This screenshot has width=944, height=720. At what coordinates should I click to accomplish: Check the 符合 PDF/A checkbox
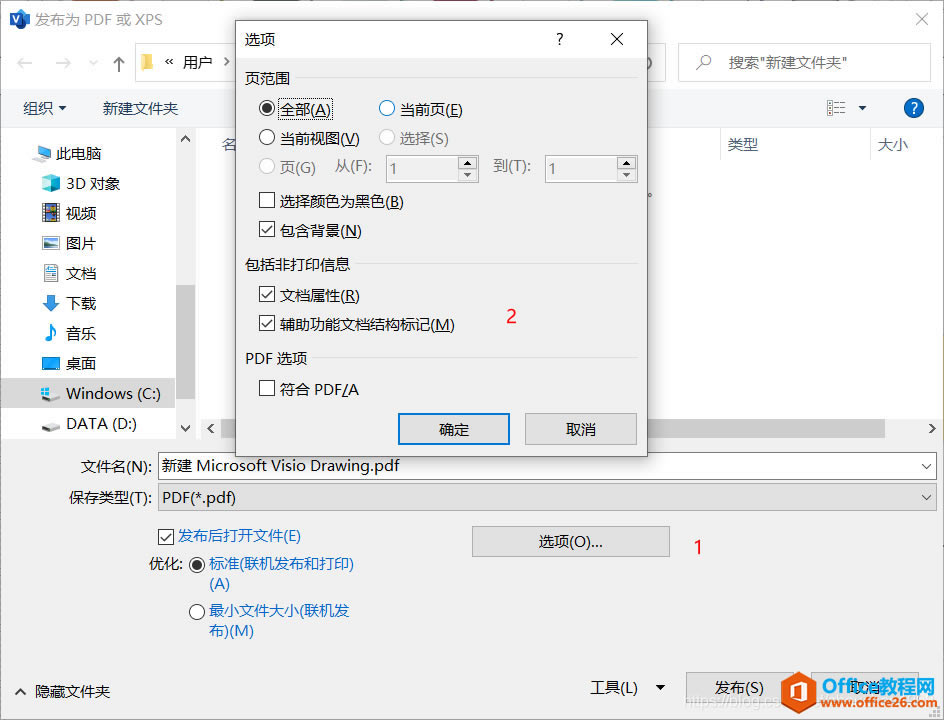[267, 388]
